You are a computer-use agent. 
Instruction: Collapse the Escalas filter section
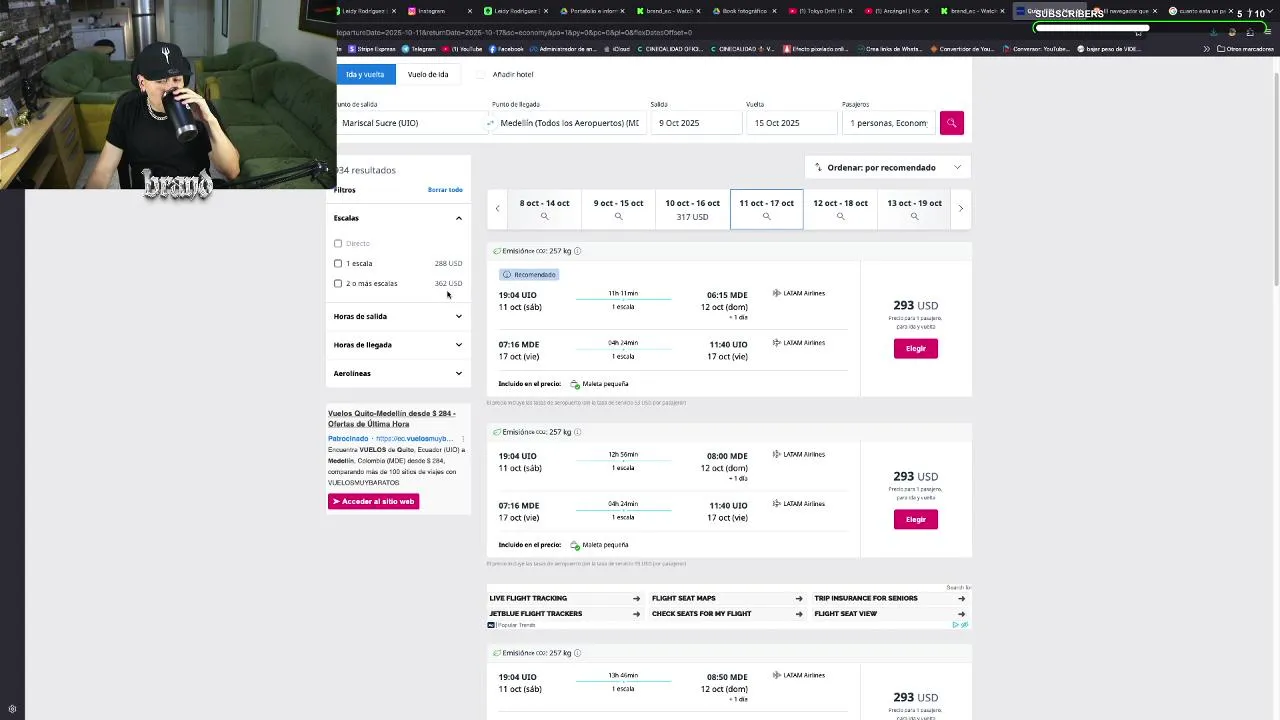(x=459, y=218)
